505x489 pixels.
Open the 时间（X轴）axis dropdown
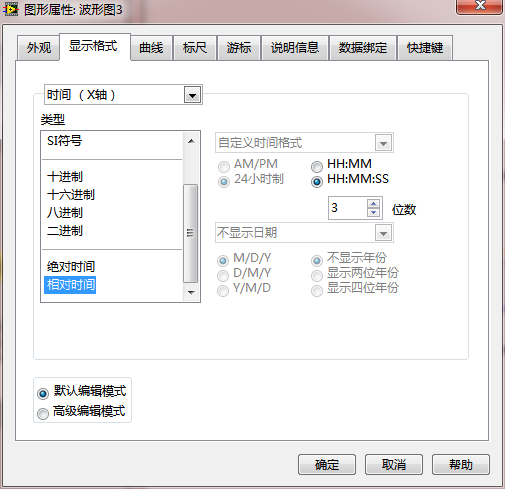point(192,95)
